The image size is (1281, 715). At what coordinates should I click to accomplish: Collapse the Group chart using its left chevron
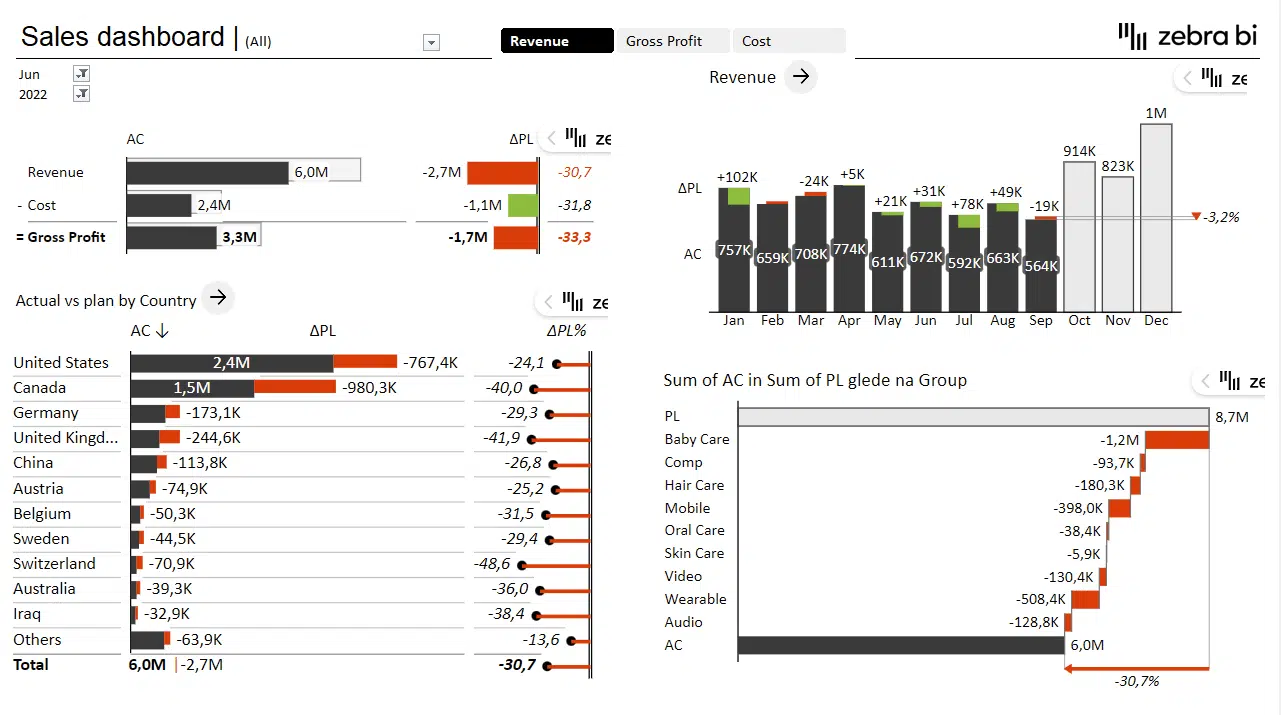click(x=1206, y=380)
